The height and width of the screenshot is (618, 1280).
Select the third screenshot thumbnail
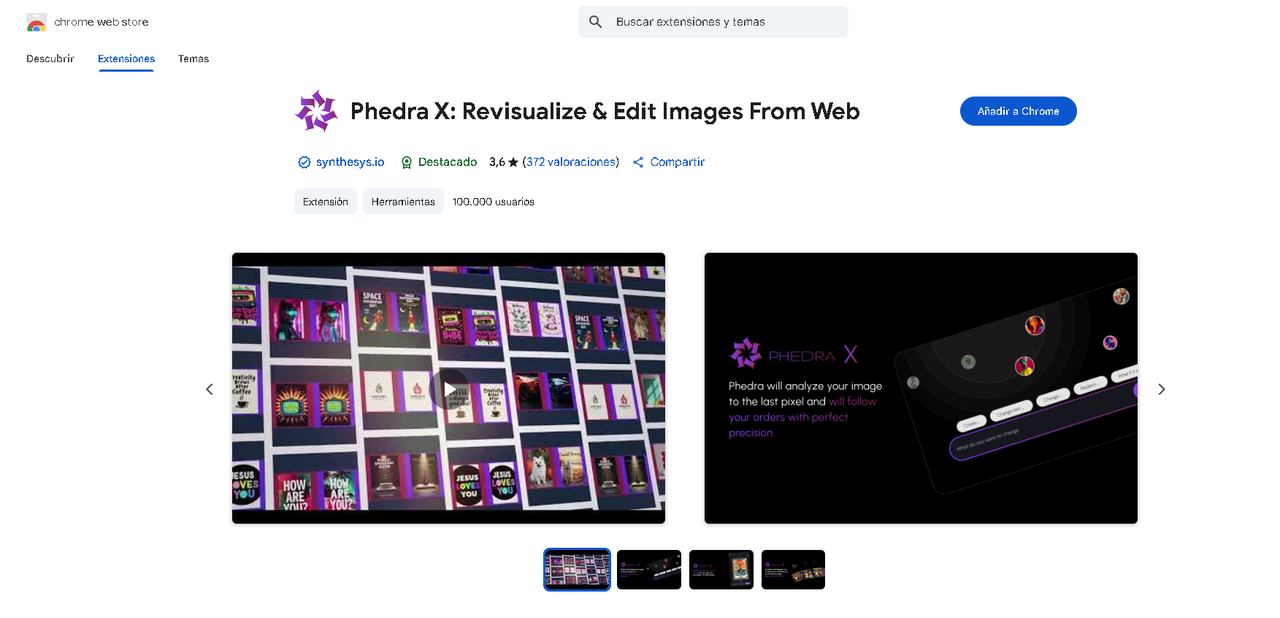pyautogui.click(x=721, y=570)
